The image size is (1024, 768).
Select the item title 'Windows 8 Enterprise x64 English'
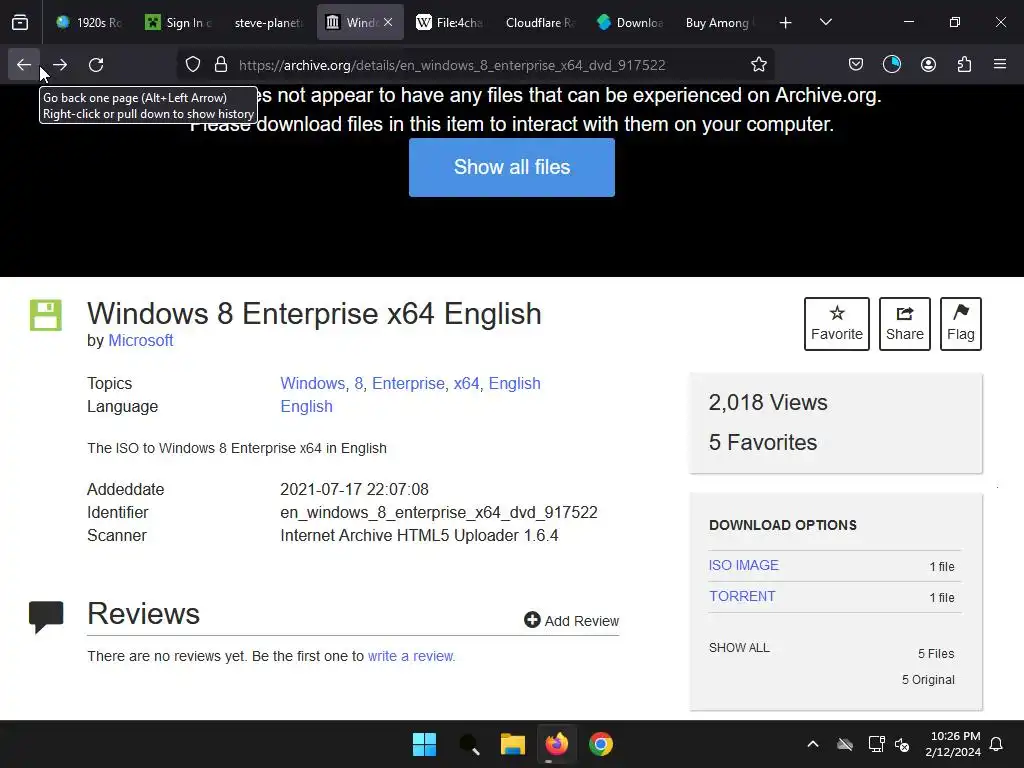coord(314,313)
